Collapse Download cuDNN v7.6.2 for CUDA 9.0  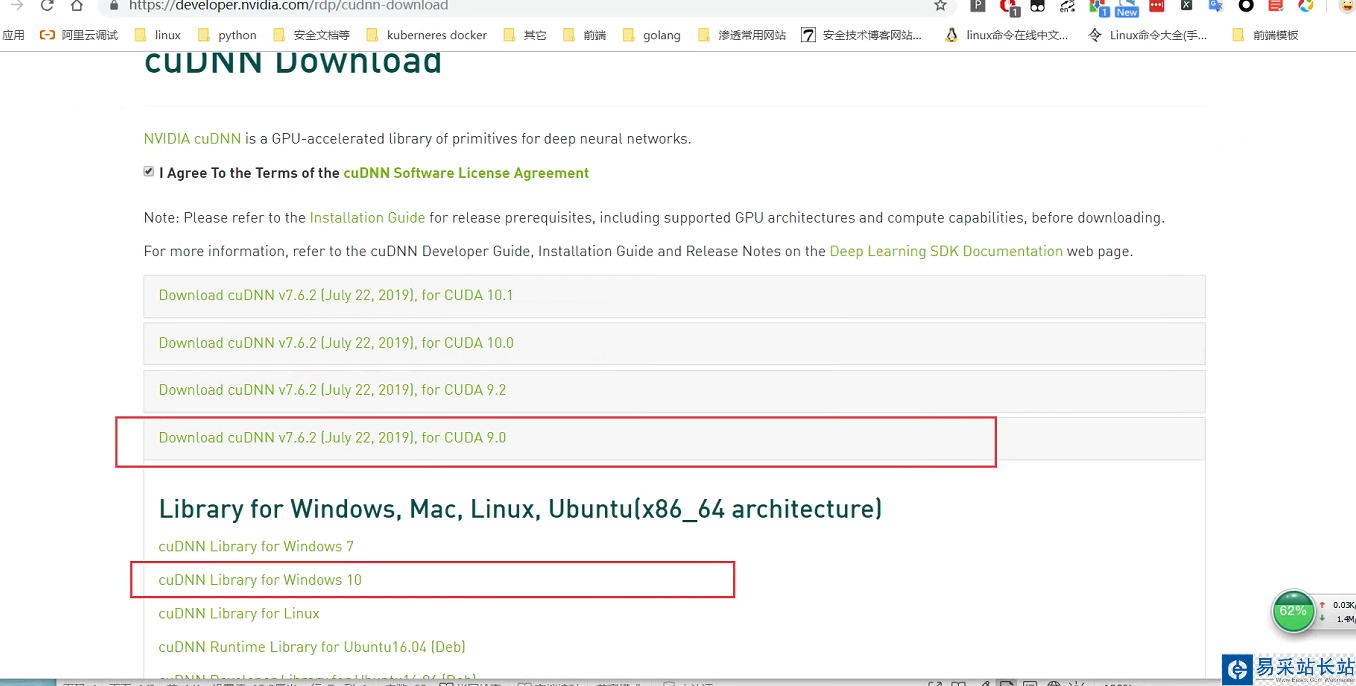[674, 438]
